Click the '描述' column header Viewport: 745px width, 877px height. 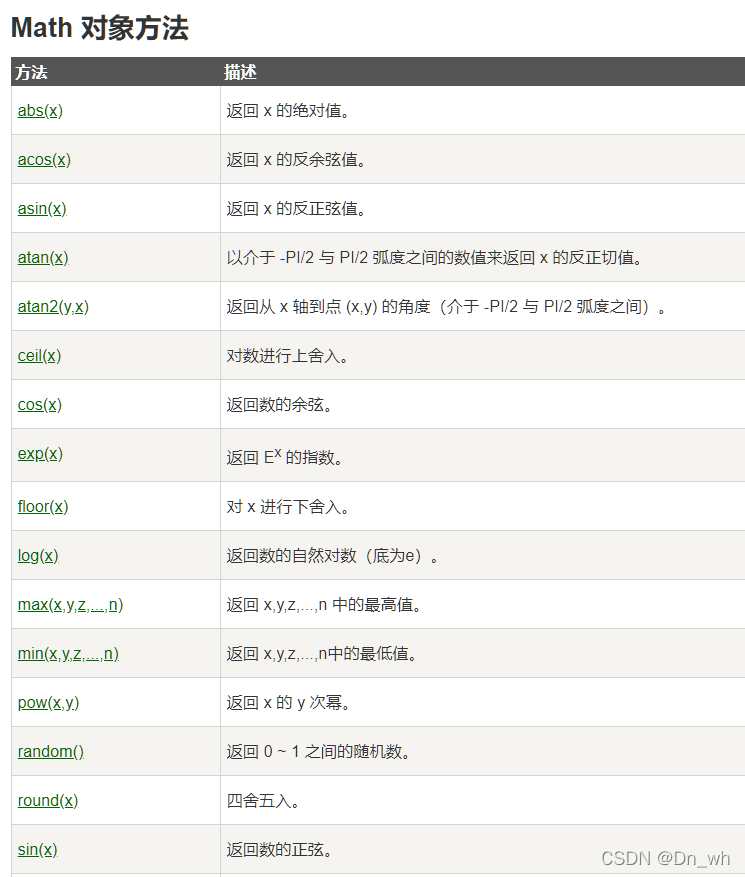tap(241, 72)
